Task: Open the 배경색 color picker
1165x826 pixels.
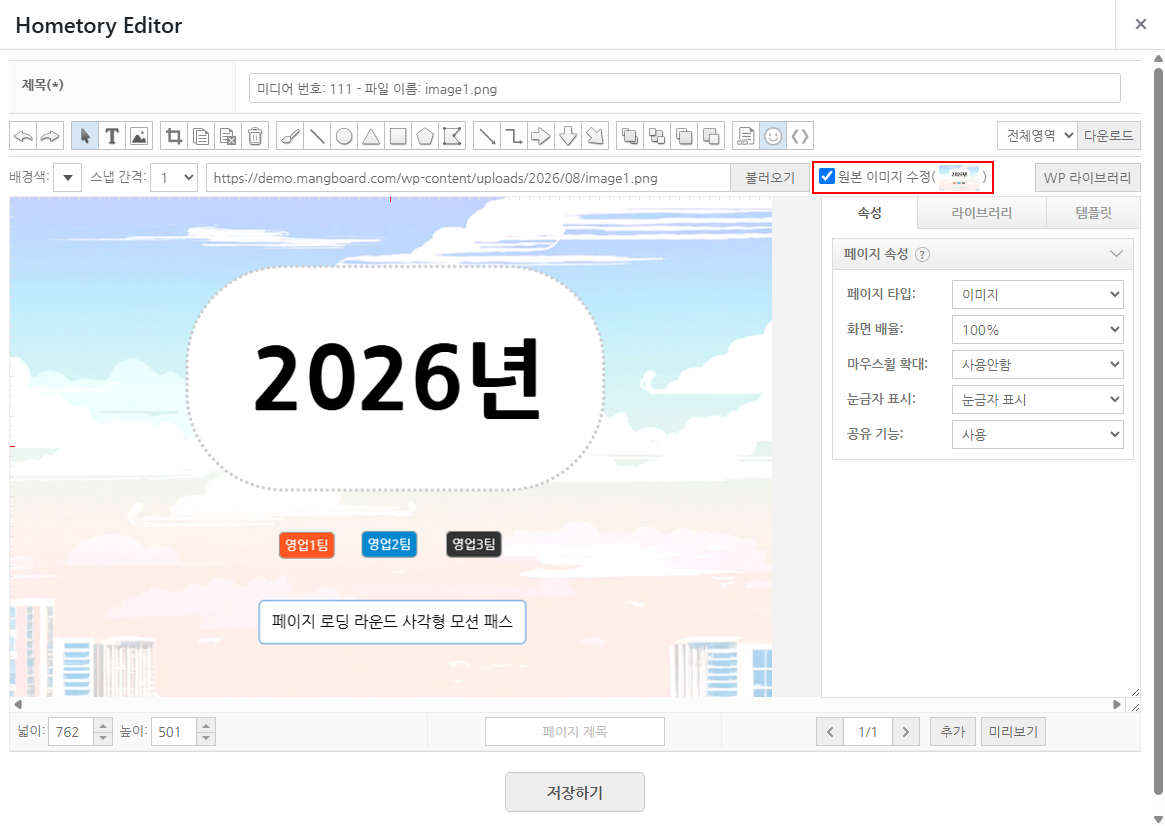Action: 68,178
